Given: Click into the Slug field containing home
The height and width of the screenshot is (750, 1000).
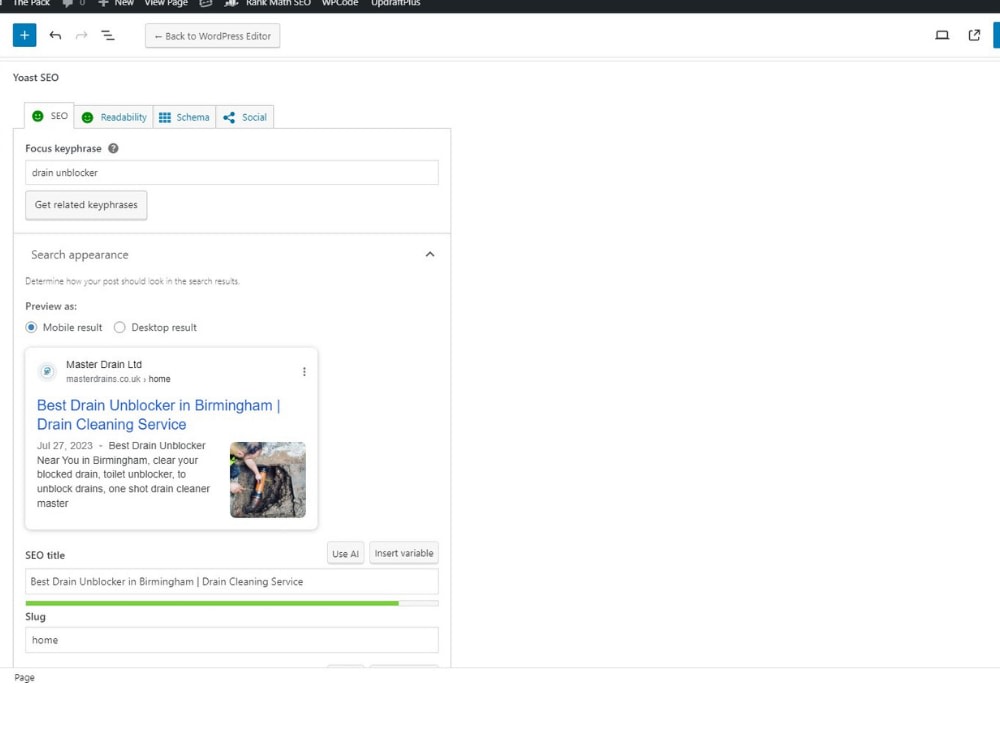Looking at the screenshot, I should click(232, 640).
